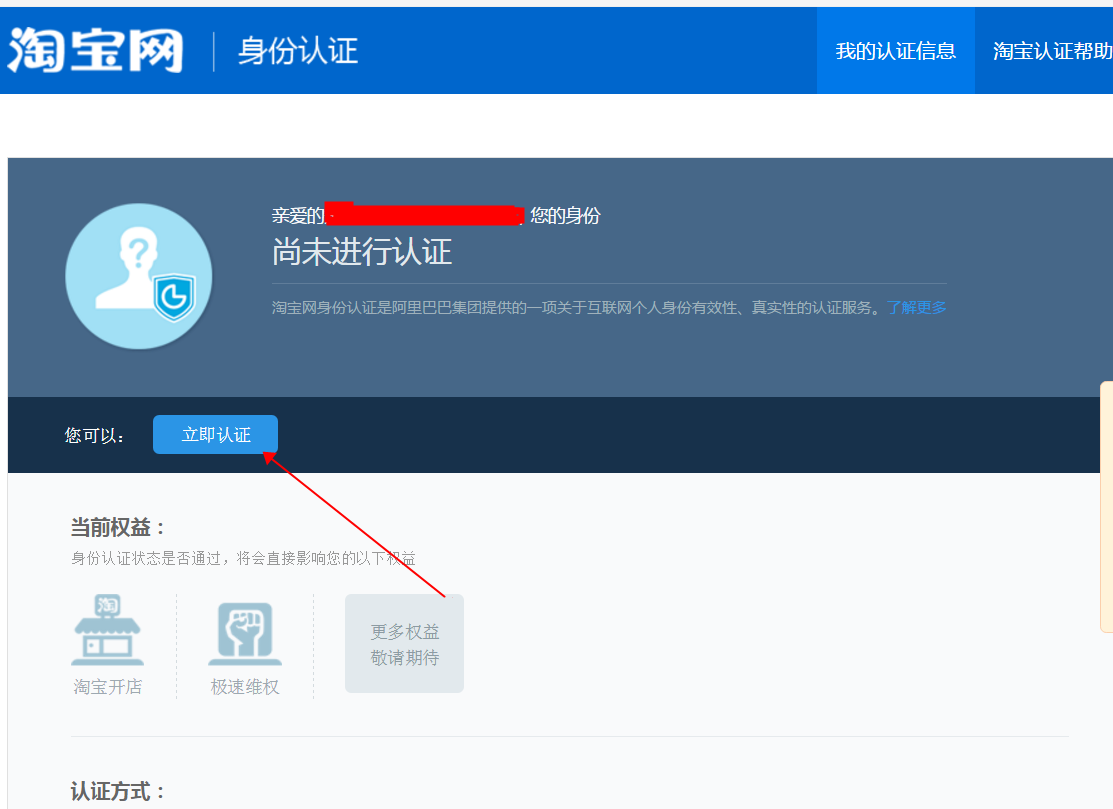Click the user avatar with shield icon
Viewport: 1113px width, 809px height.
(138, 276)
